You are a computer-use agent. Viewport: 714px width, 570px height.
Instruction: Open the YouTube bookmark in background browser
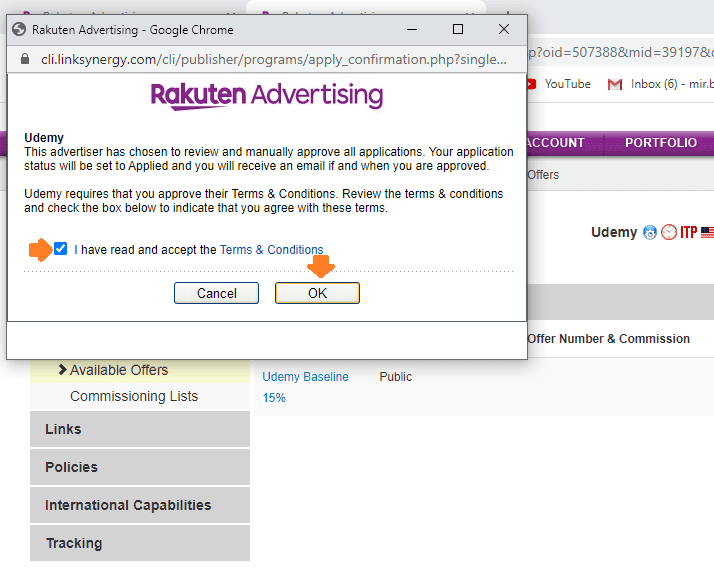pos(560,84)
